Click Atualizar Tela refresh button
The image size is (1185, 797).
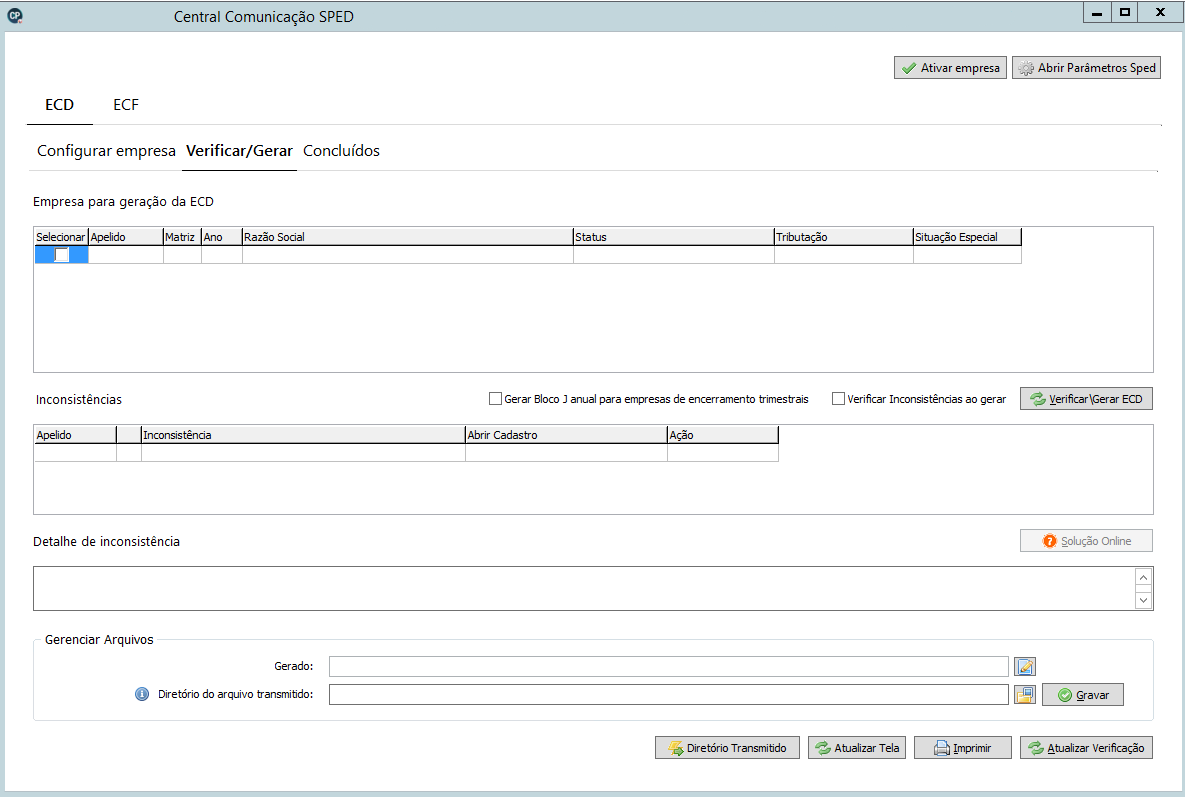856,748
